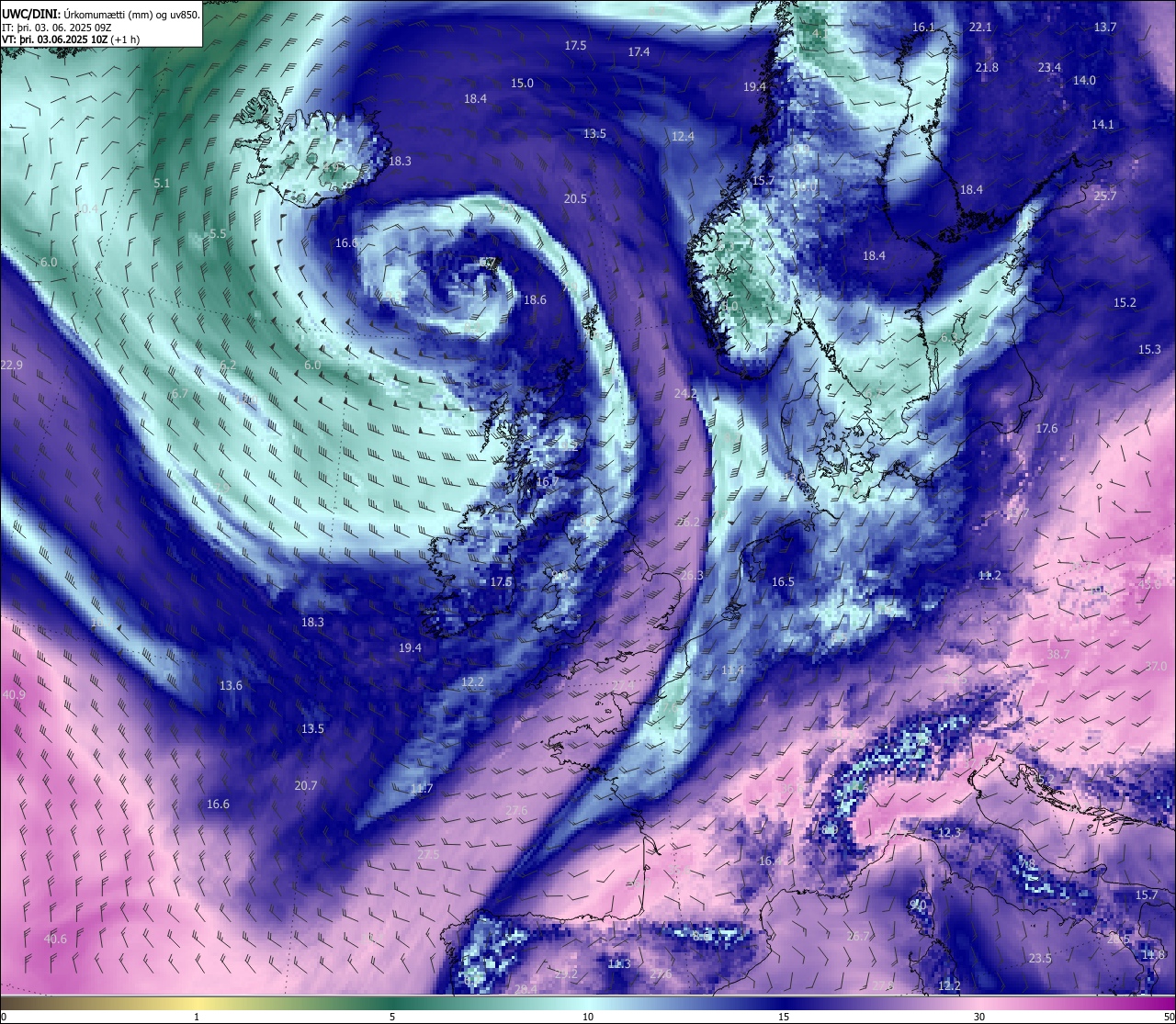1176x1024 pixels.
Task: Select the 20.5 value label
Action: 575,198
